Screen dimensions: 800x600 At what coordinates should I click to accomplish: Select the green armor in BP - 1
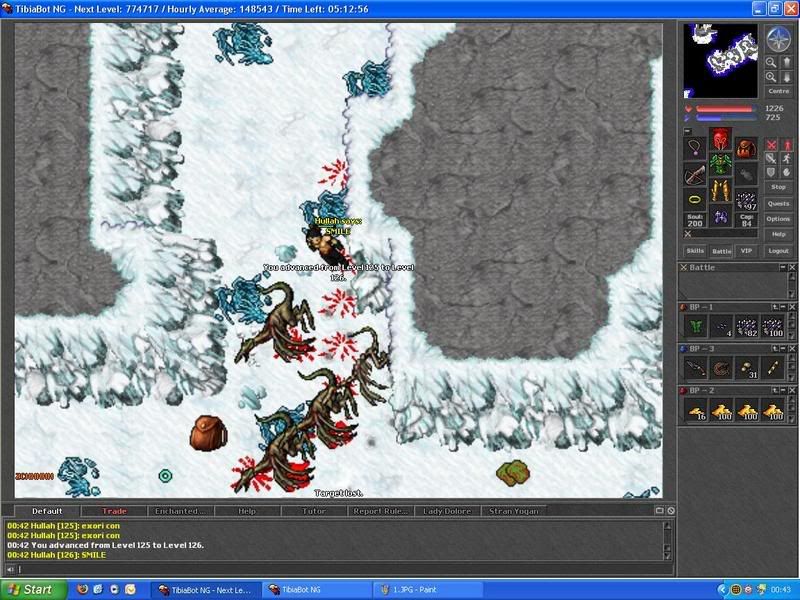point(695,327)
